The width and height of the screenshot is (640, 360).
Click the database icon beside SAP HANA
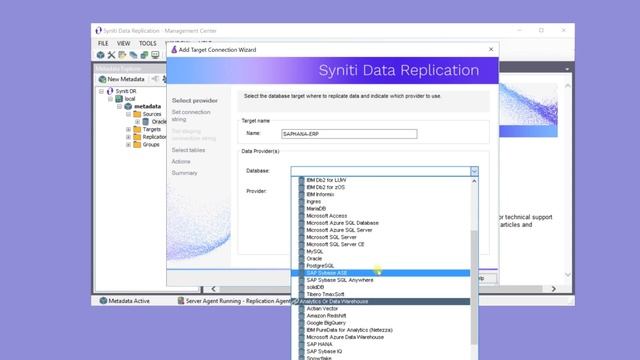302,344
